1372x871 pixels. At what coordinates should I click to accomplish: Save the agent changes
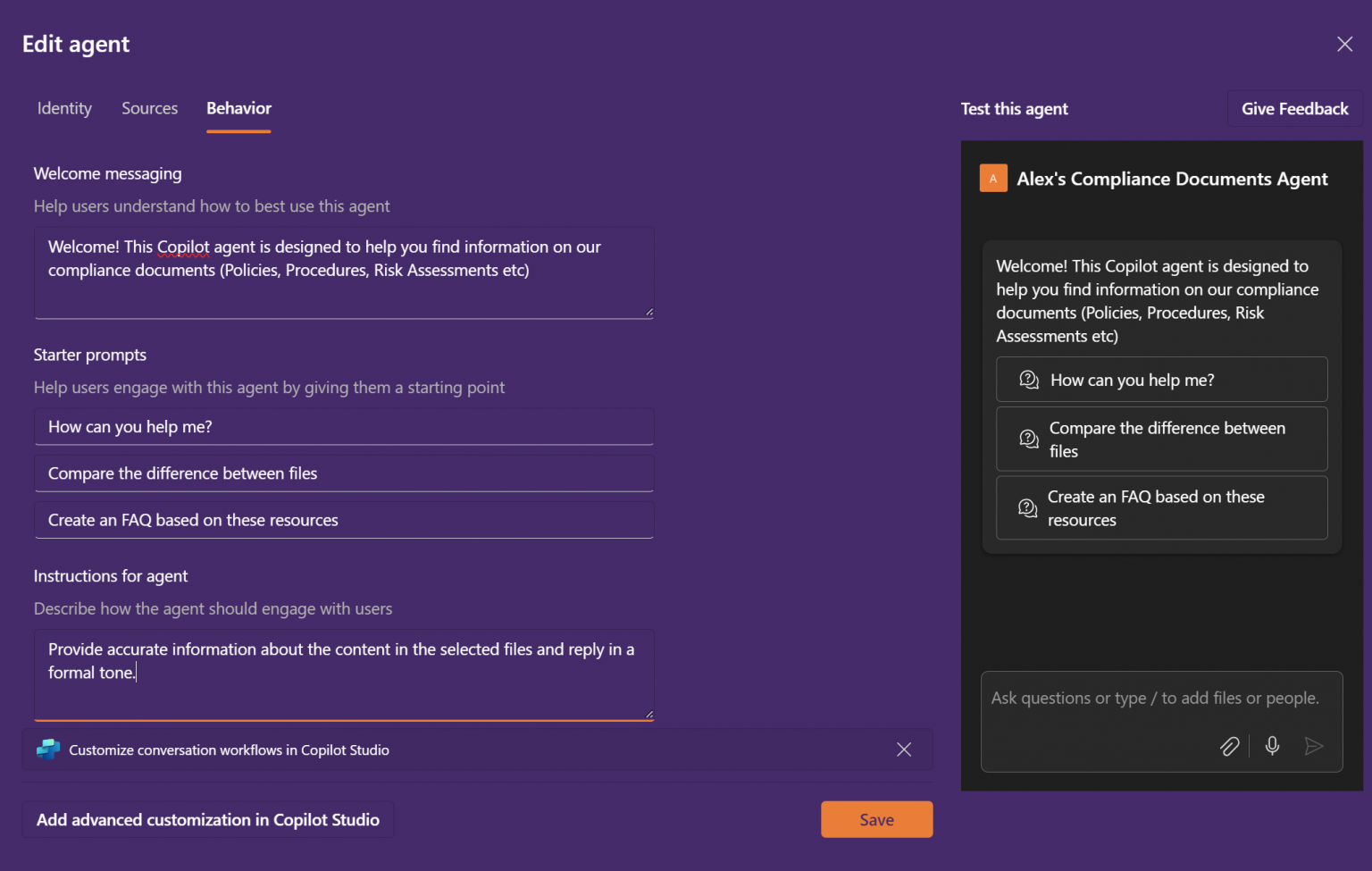[876, 819]
